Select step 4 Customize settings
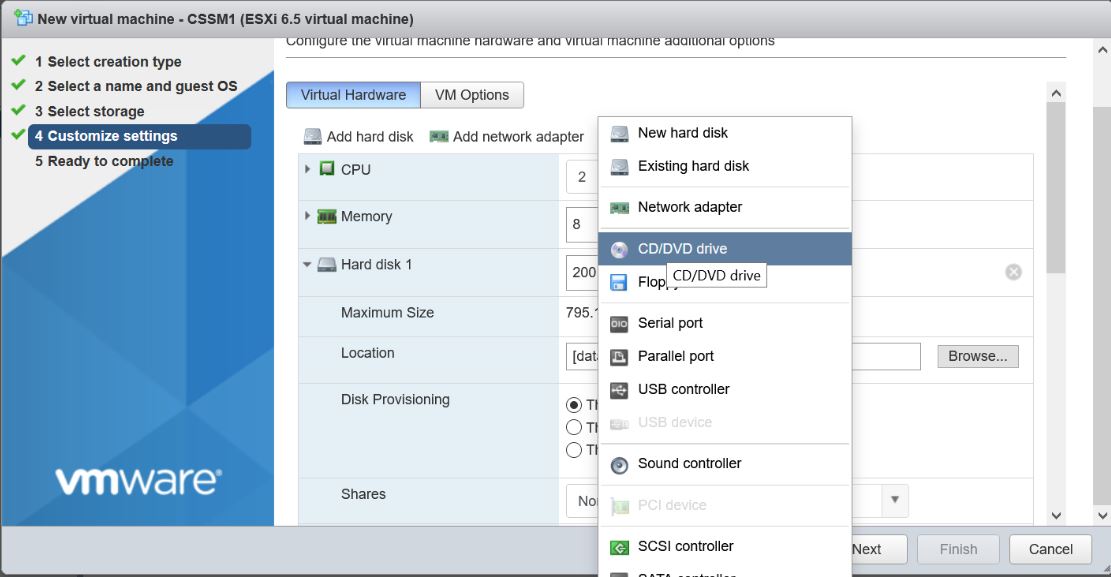Viewport: 1111px width, 577px height. coord(140,136)
